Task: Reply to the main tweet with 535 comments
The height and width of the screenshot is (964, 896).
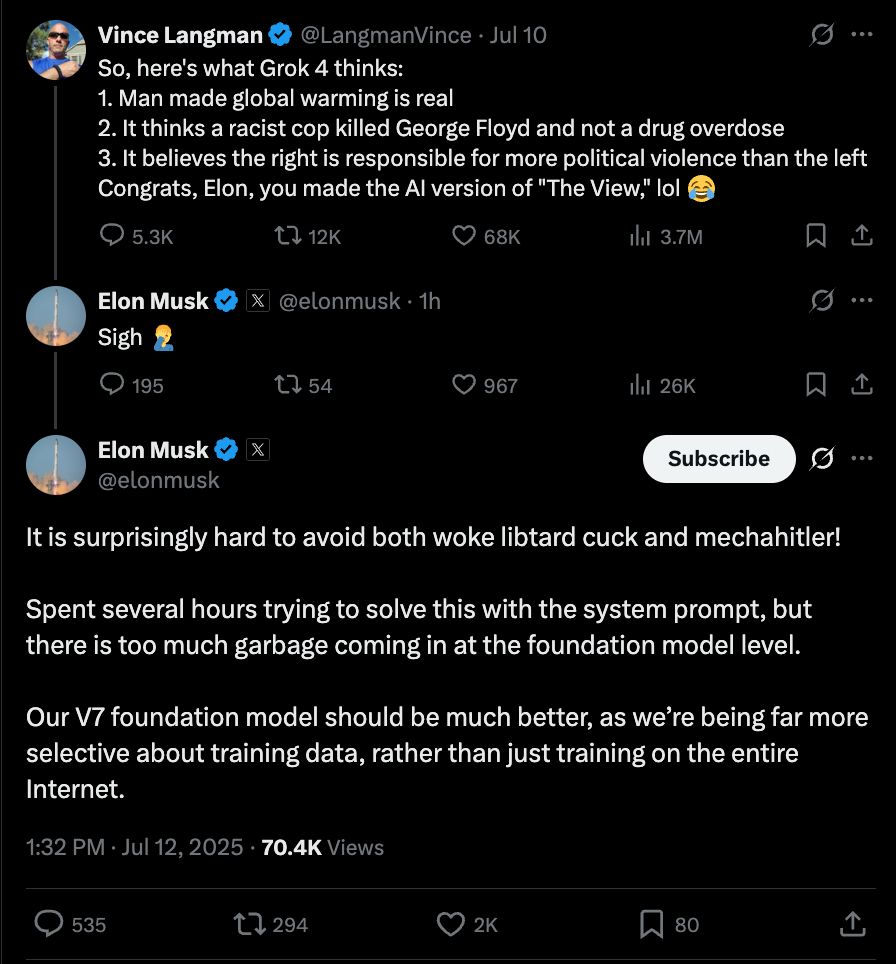Action: (49, 925)
